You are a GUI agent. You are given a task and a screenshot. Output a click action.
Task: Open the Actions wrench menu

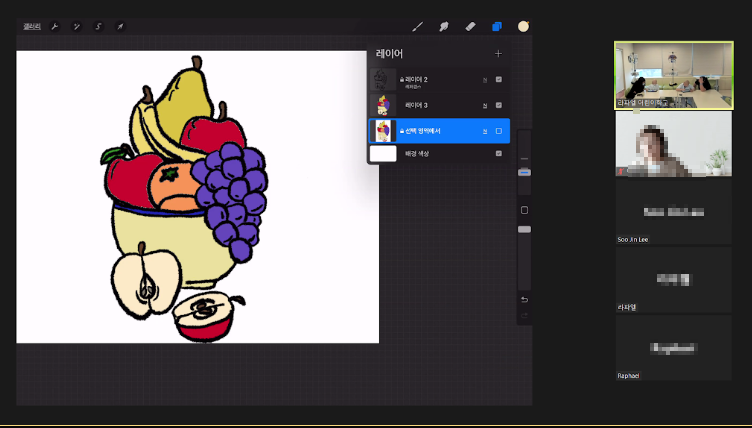tap(55, 26)
